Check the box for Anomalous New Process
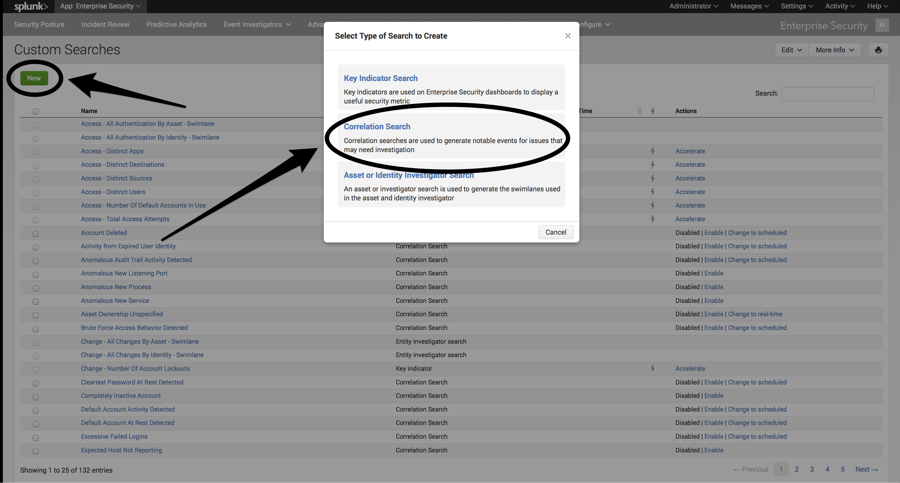 pos(36,288)
